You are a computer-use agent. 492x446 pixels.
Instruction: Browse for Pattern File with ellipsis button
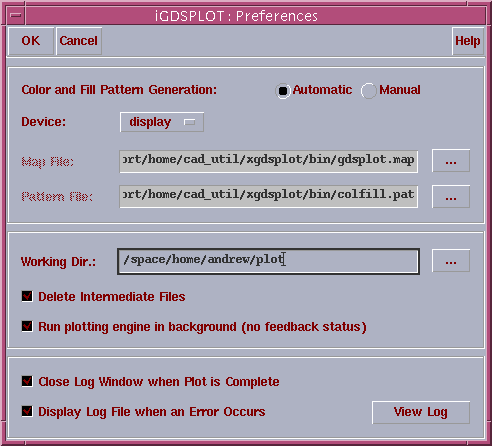coord(451,197)
